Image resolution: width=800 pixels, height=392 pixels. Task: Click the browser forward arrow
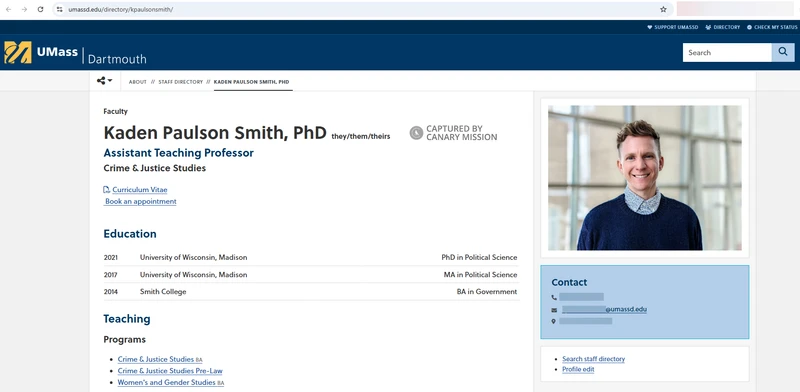pos(24,9)
